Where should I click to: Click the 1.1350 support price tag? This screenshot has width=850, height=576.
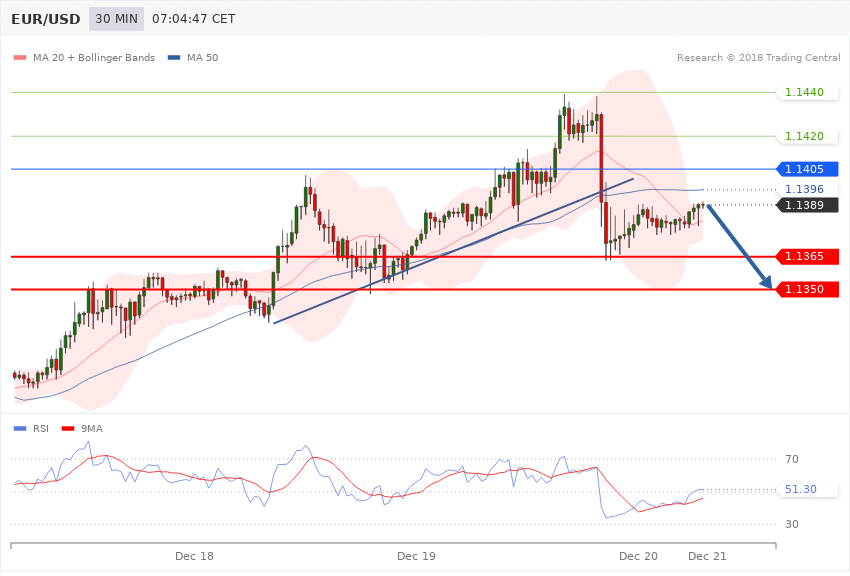point(808,289)
